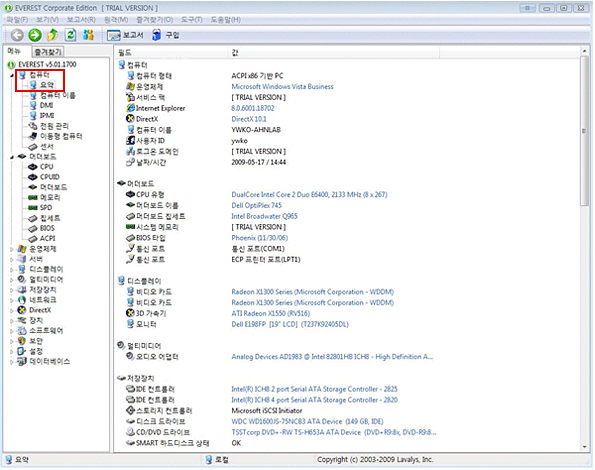Select DMI tree item
This screenshot has height=470, width=595.
pos(46,105)
